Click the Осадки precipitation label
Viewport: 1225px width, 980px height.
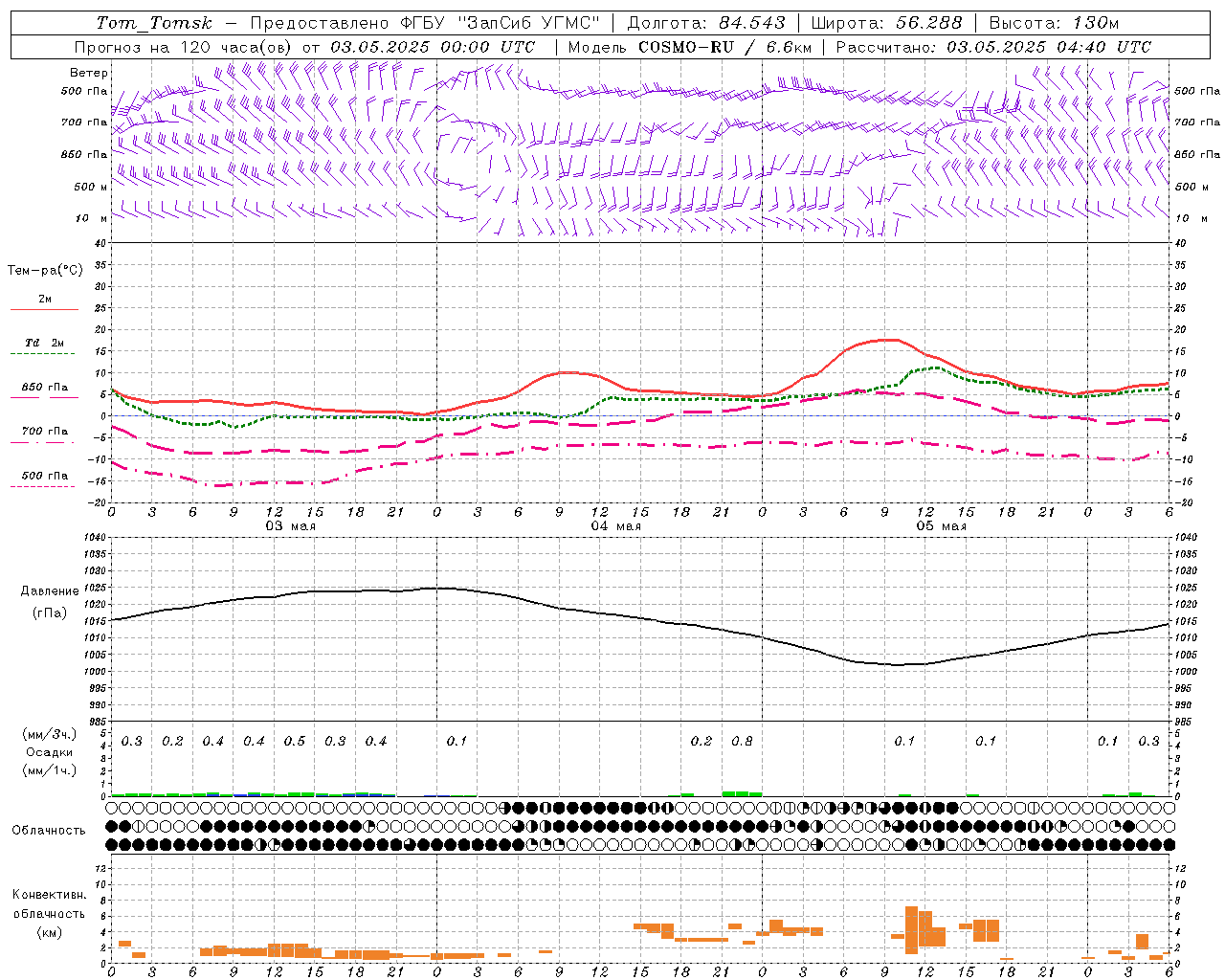pyautogui.click(x=49, y=752)
